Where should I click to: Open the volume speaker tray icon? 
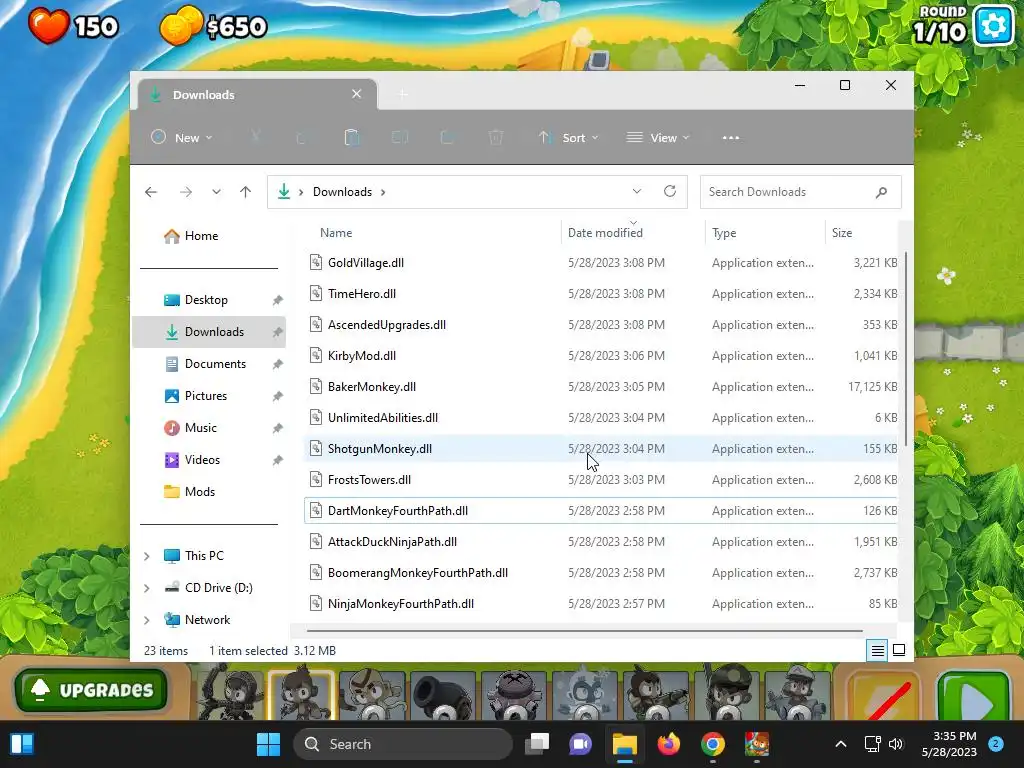tap(896, 744)
